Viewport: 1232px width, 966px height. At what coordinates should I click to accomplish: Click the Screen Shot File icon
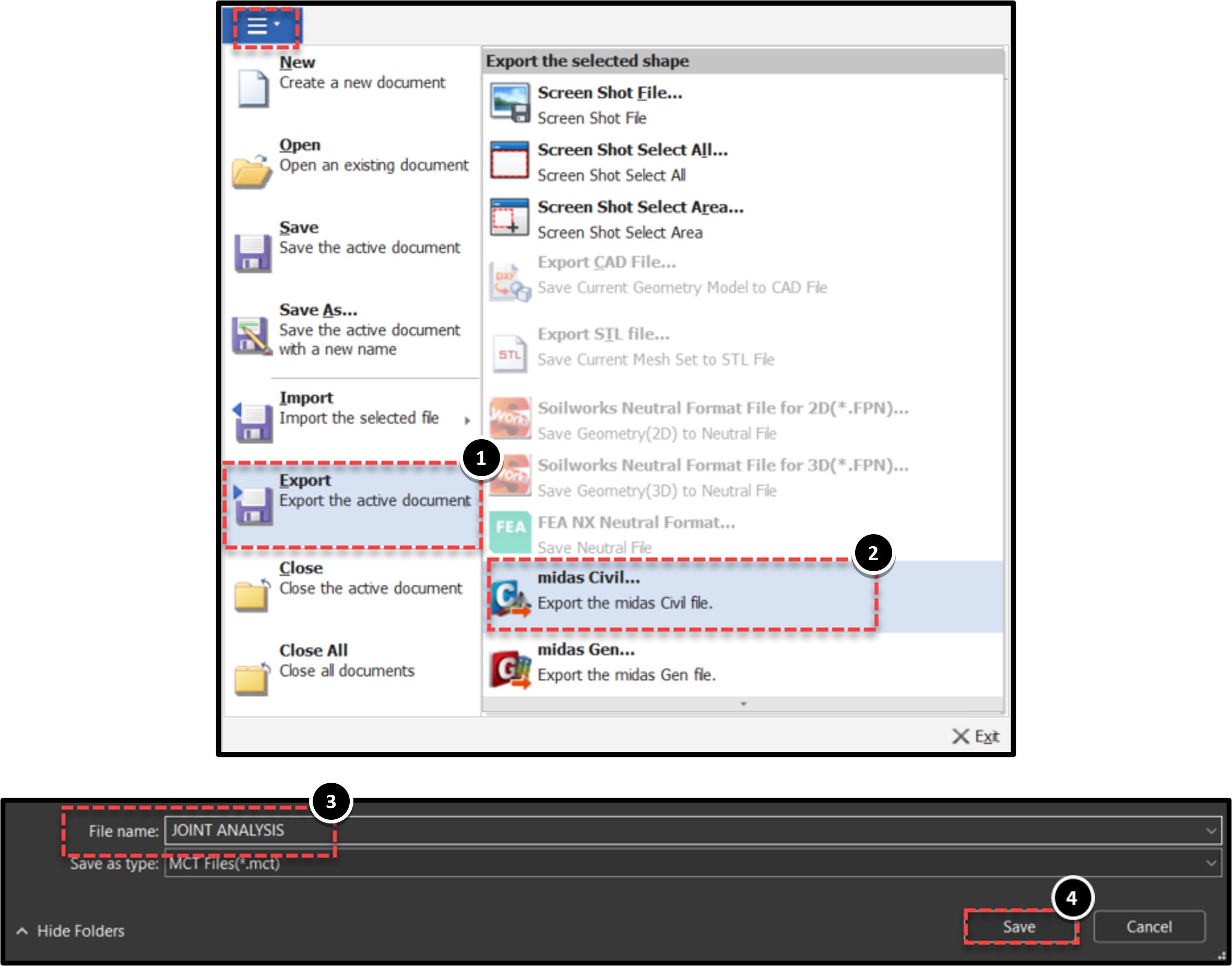pos(510,103)
